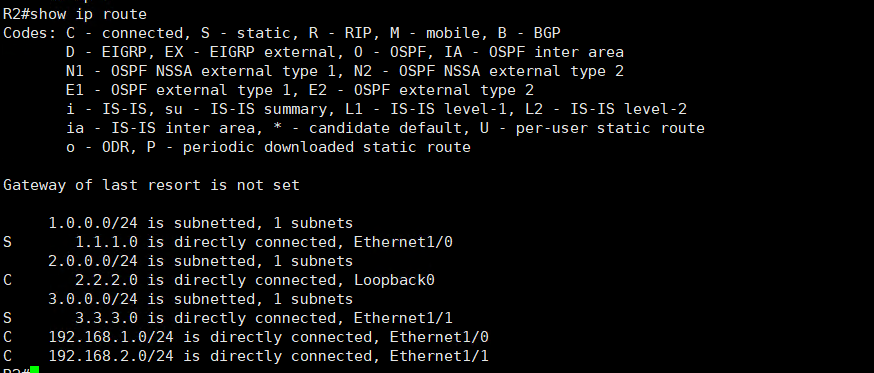Click the 'D - EIGRP' legend line
This screenshot has height=373, width=874.
[344, 52]
